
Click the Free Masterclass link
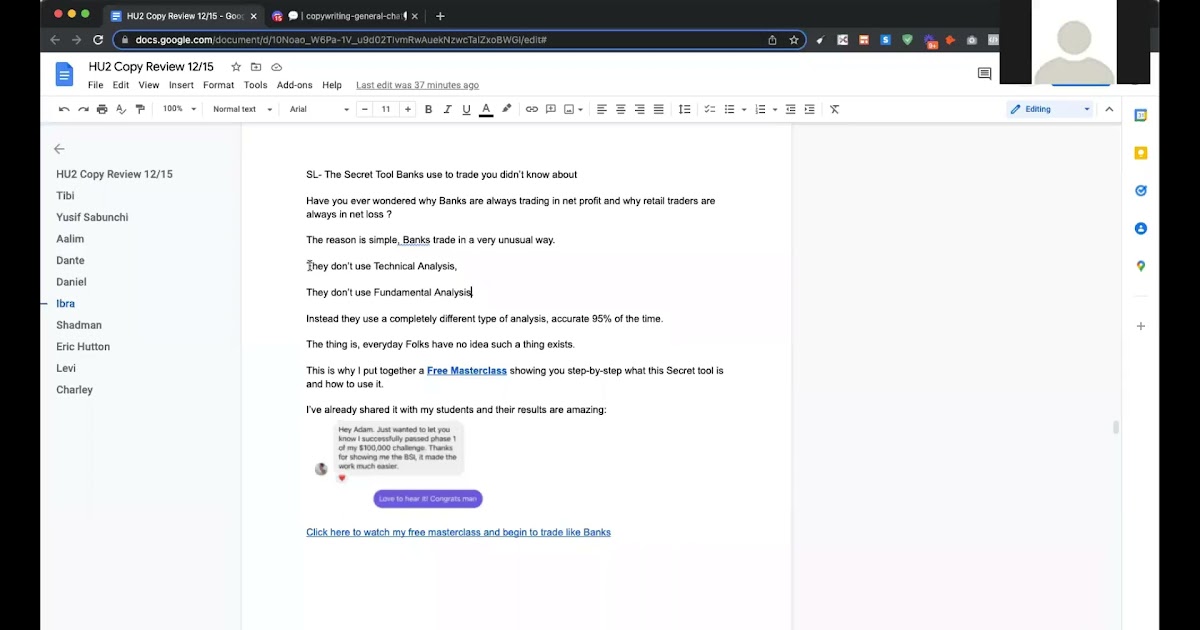[x=467, y=371]
